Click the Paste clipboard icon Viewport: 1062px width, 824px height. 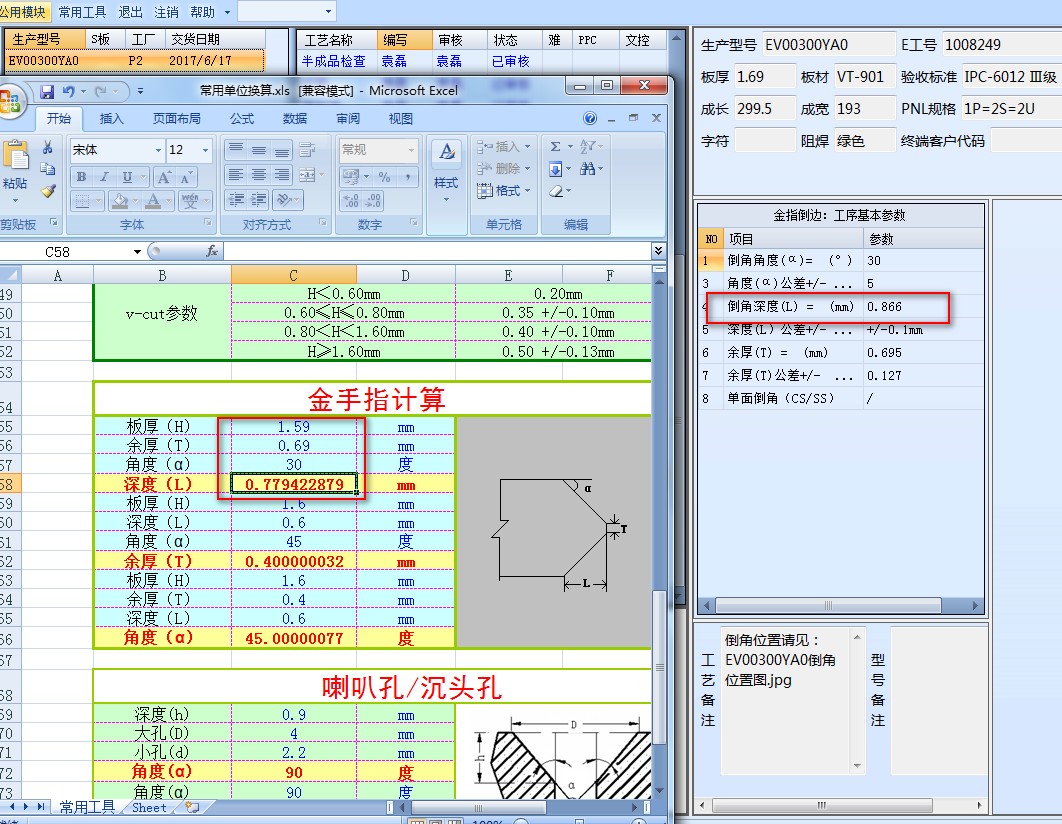[16, 155]
